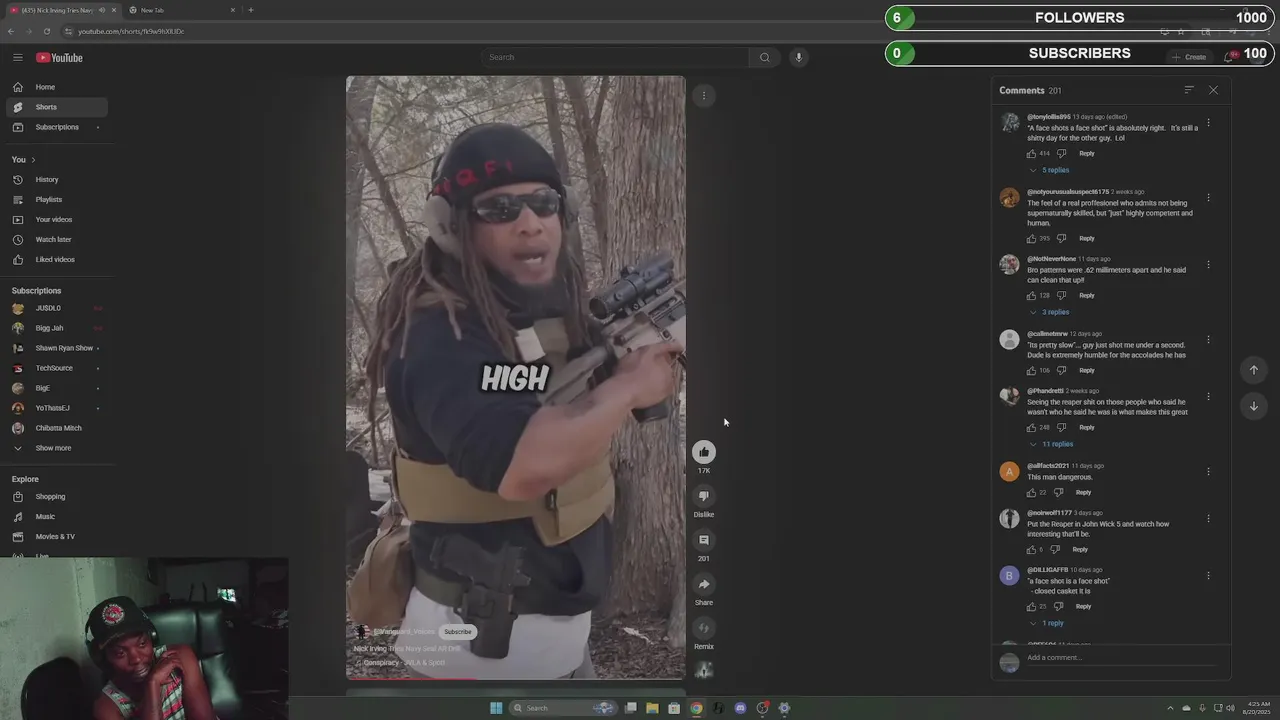Screen dimensions: 1280x720
Task: Share the short using arrow icon
Action: [x=704, y=584]
